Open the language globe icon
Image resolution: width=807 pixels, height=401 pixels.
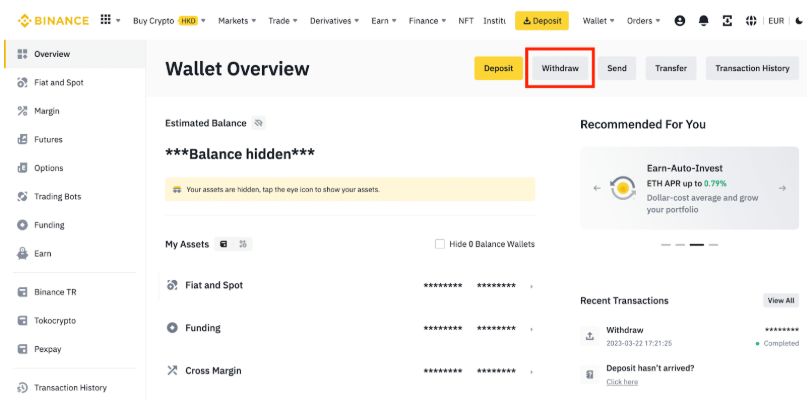[751, 20]
